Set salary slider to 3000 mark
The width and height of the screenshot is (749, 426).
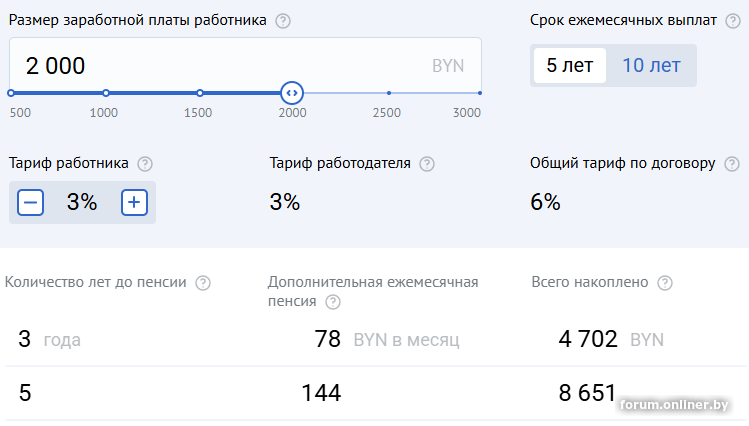480,93
